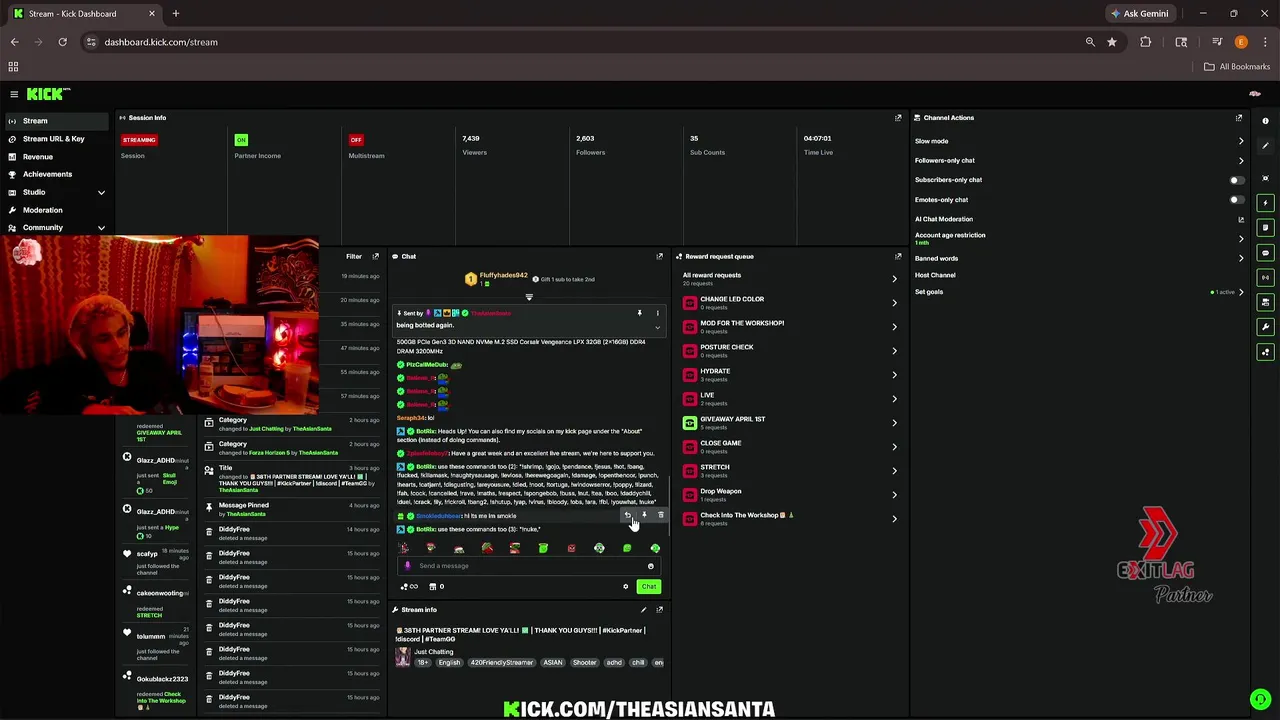Click the broadcast signal icon in the right toolbar
1280x720 pixels.
click(x=1265, y=277)
